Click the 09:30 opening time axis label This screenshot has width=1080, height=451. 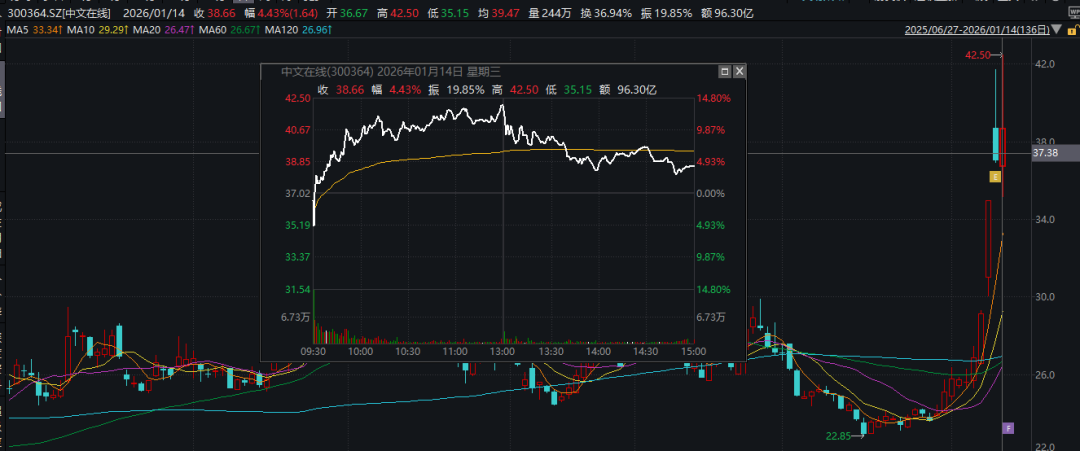314,352
